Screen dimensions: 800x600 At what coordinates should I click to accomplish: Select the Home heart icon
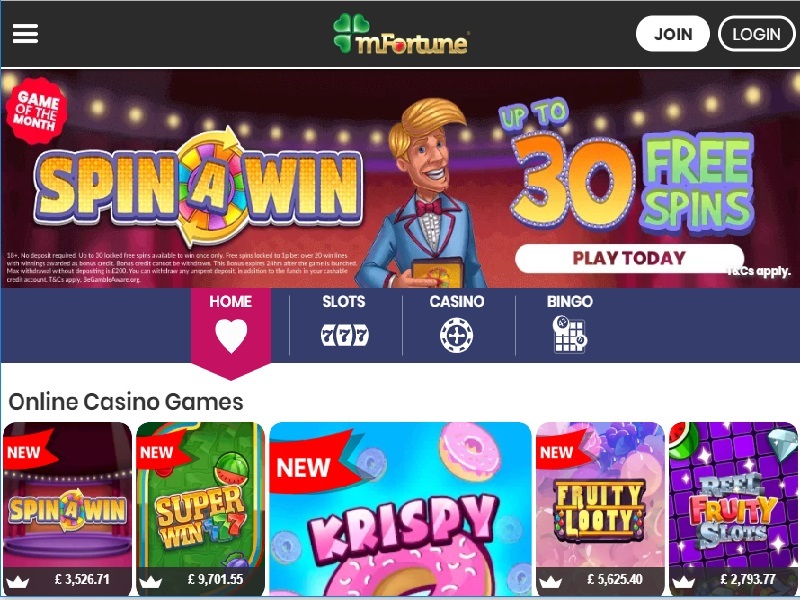(x=231, y=336)
